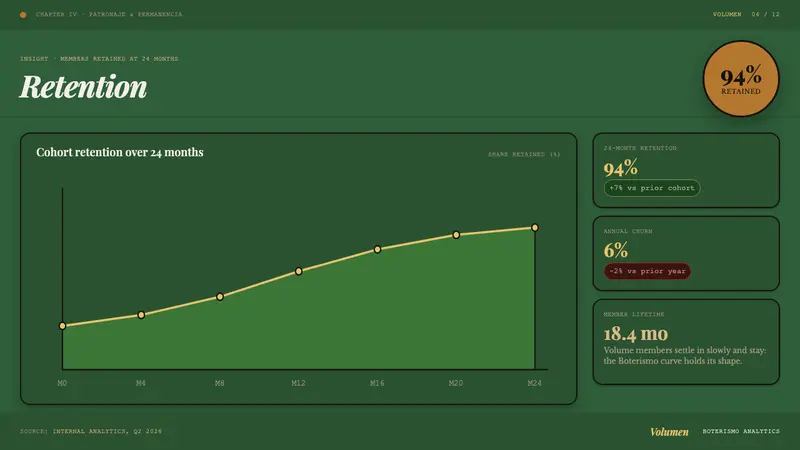Click the 'ANNUAL CHURN' card label
This screenshot has height=450, width=800.
click(628, 231)
